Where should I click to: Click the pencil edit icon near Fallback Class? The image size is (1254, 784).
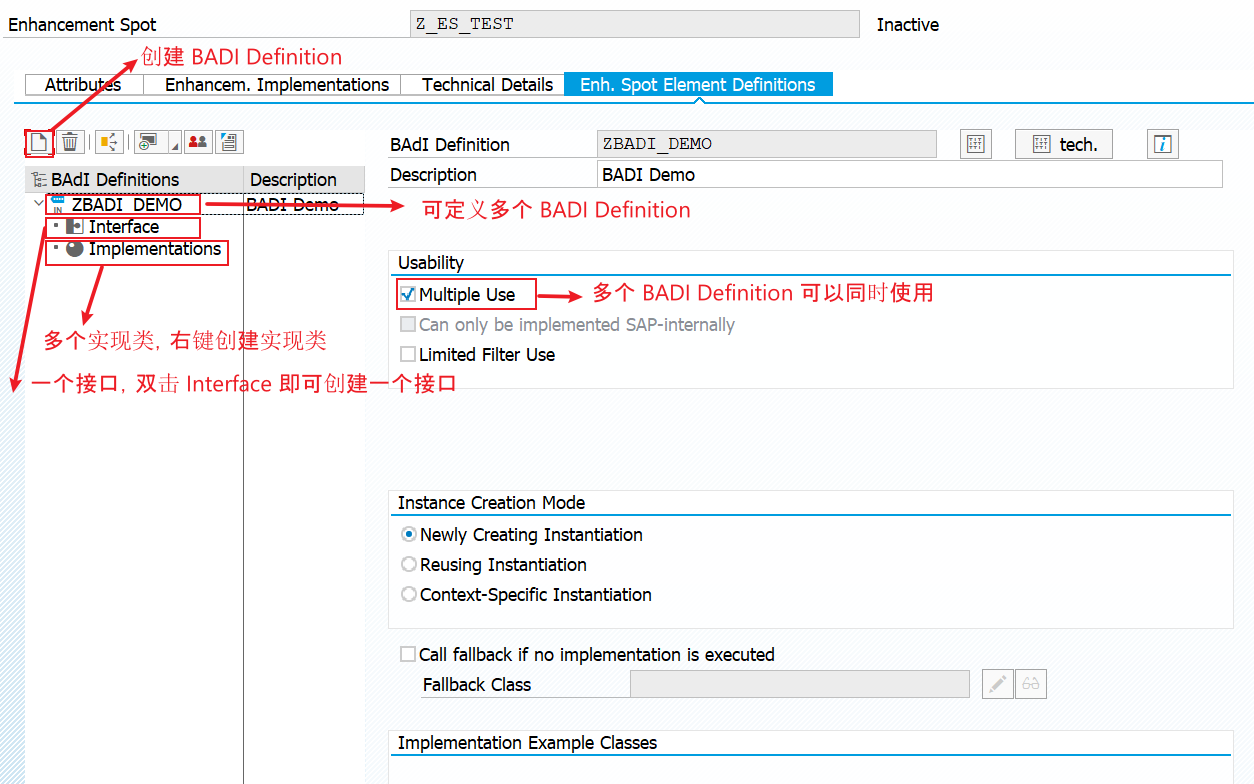(x=998, y=684)
